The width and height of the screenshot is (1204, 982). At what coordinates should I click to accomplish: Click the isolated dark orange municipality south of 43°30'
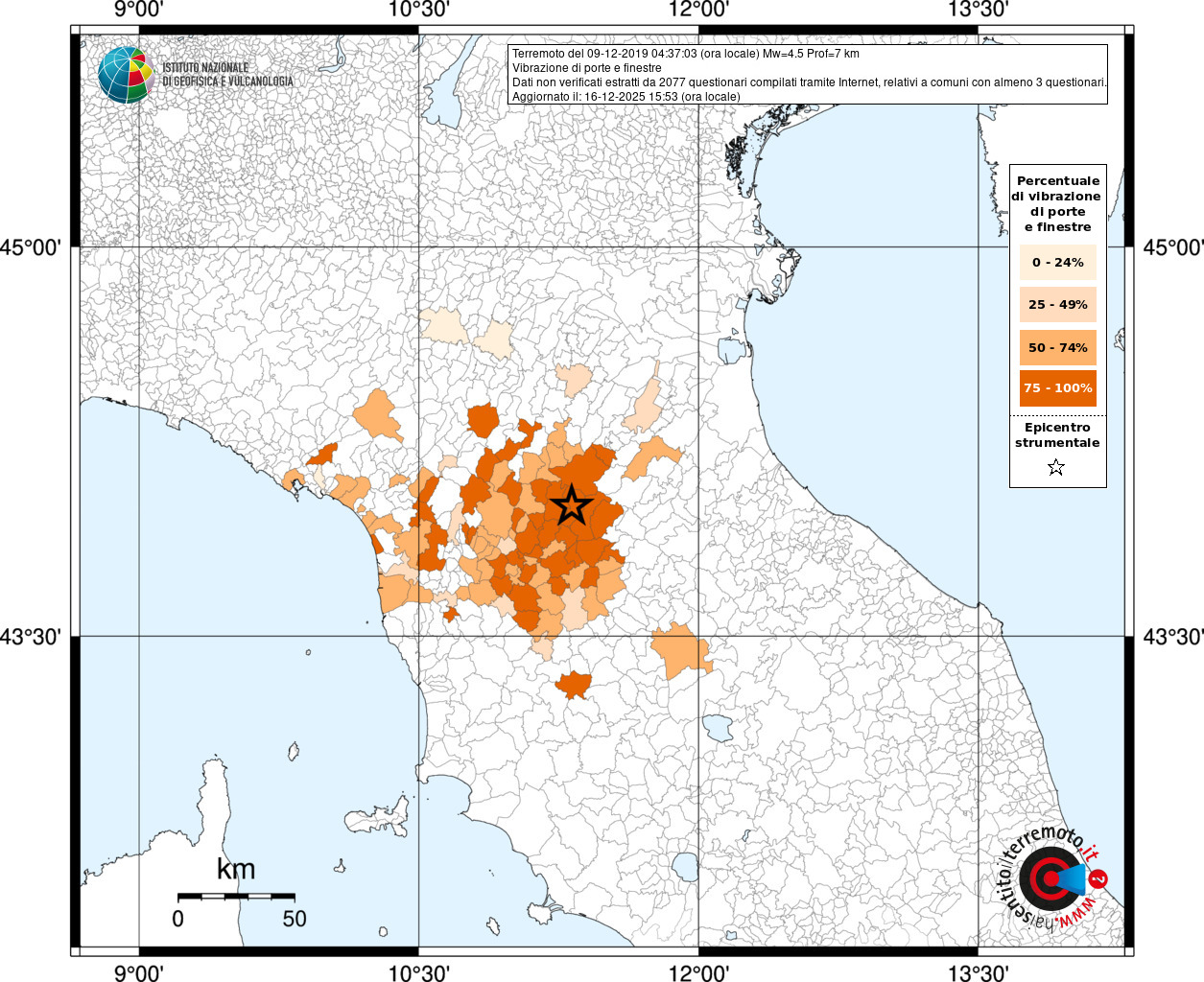[x=574, y=685]
